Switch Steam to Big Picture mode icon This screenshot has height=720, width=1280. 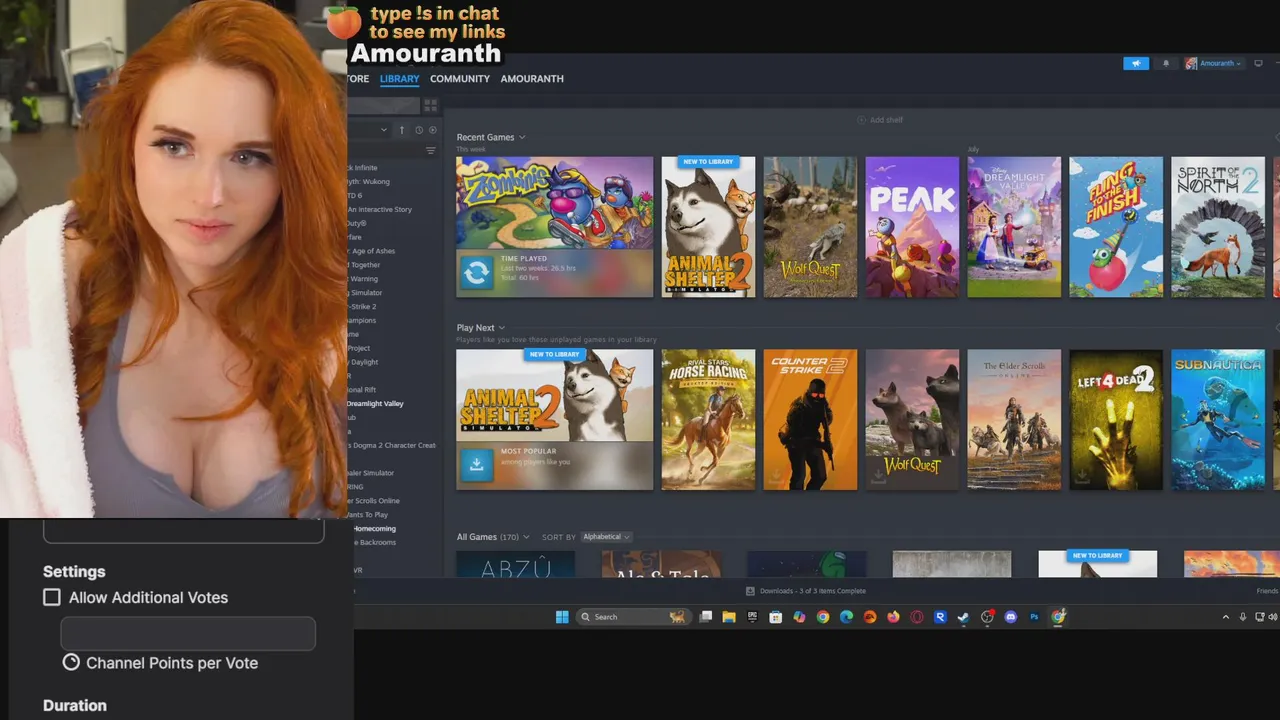point(1258,63)
